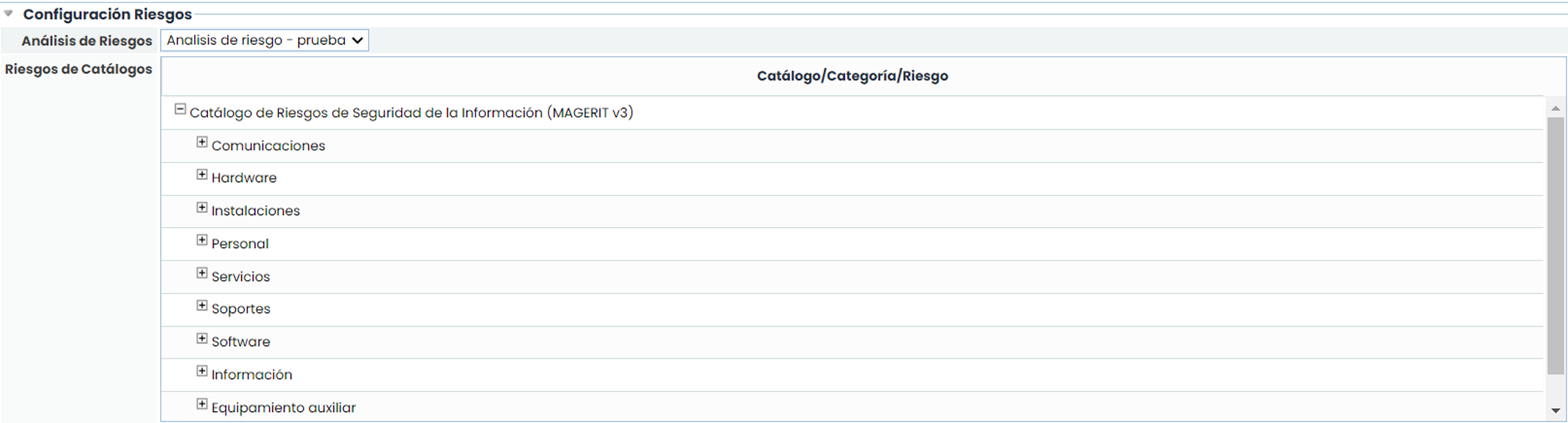Select the Hardware tree label

pyautogui.click(x=244, y=178)
